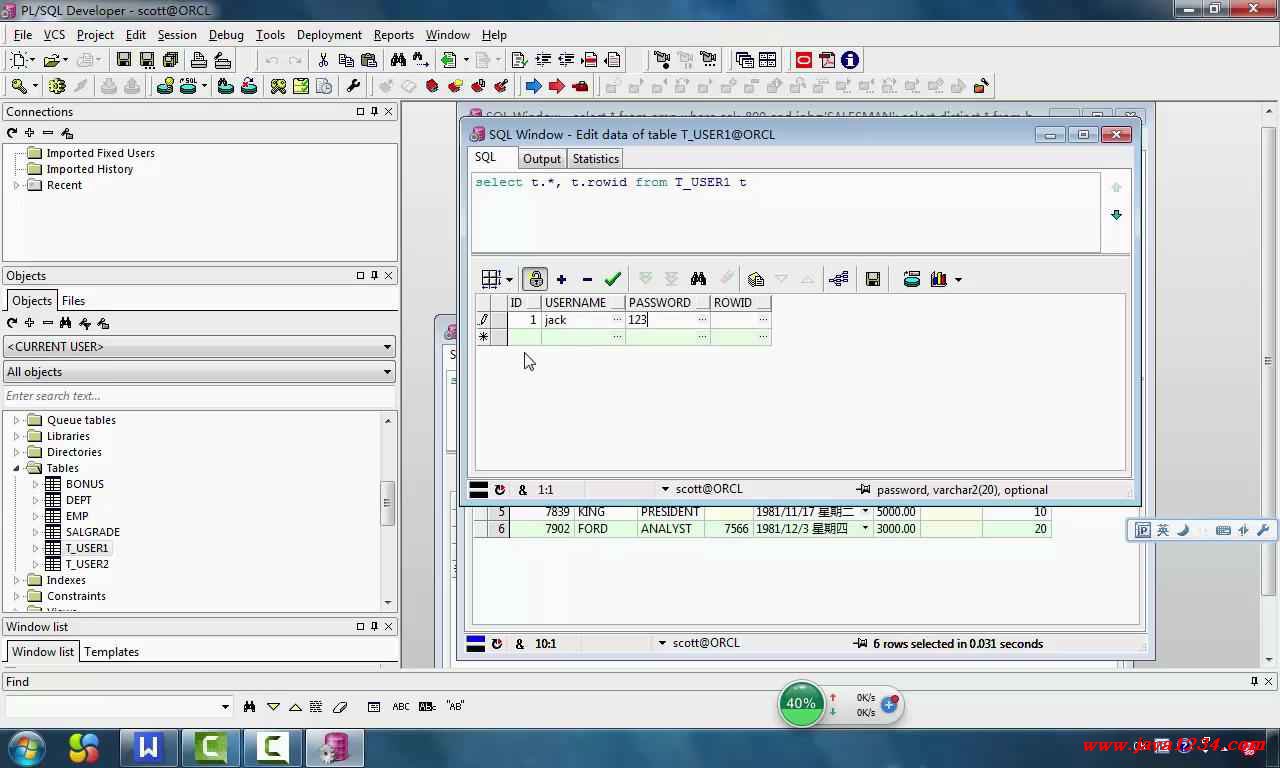Click the blue right arrow icon
1280x768 pixels.
click(533, 86)
